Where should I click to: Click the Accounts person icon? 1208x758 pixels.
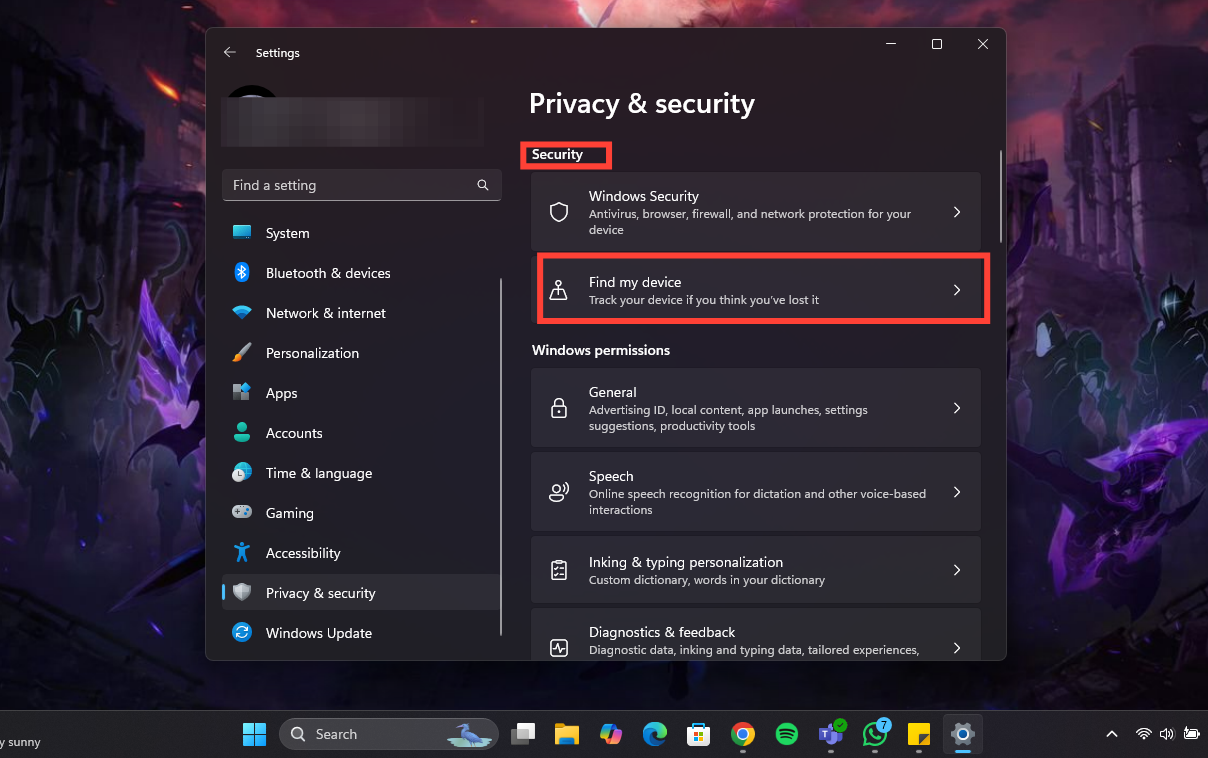[x=242, y=432]
